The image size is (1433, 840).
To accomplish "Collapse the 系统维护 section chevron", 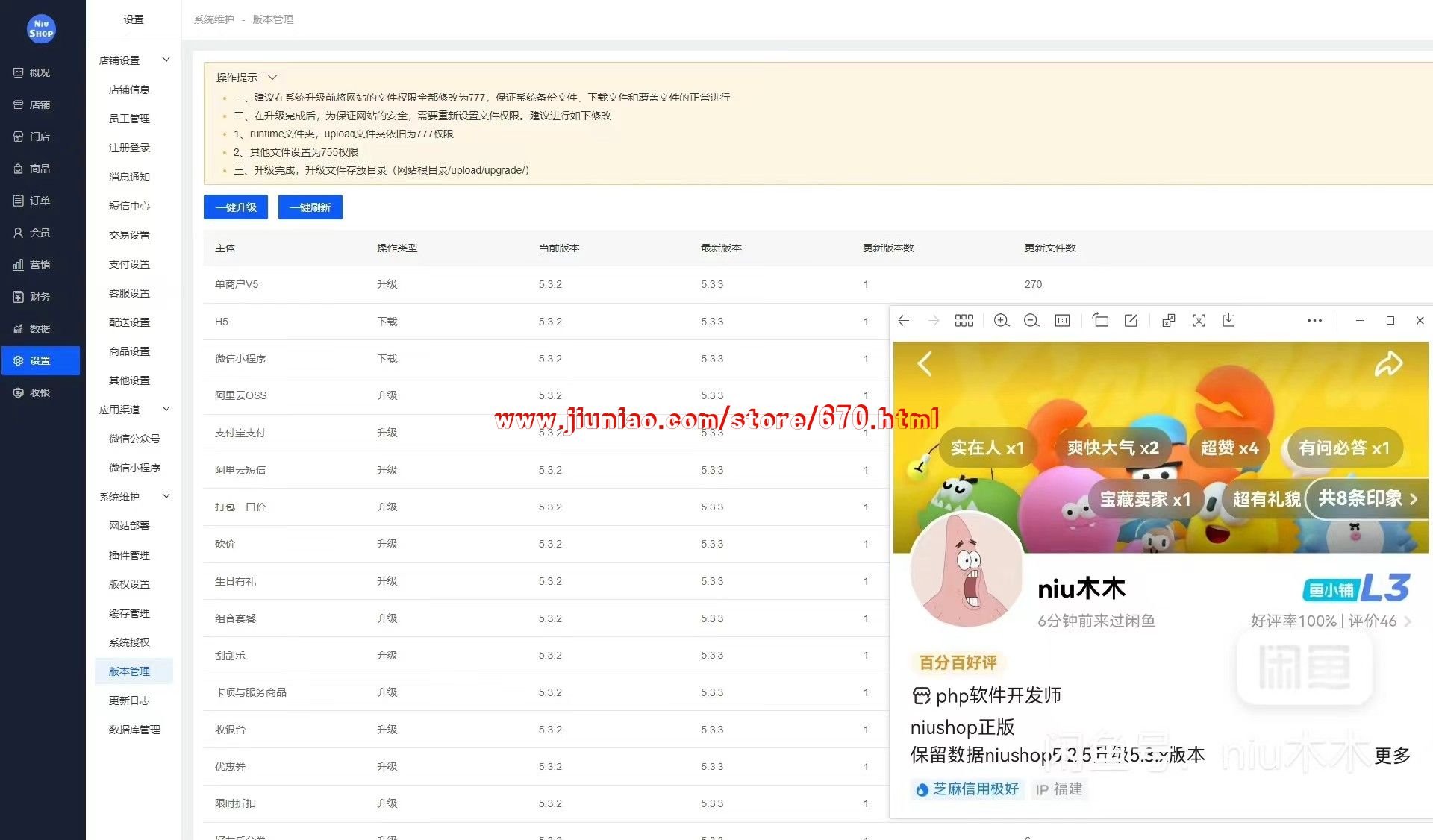I will click(166, 497).
